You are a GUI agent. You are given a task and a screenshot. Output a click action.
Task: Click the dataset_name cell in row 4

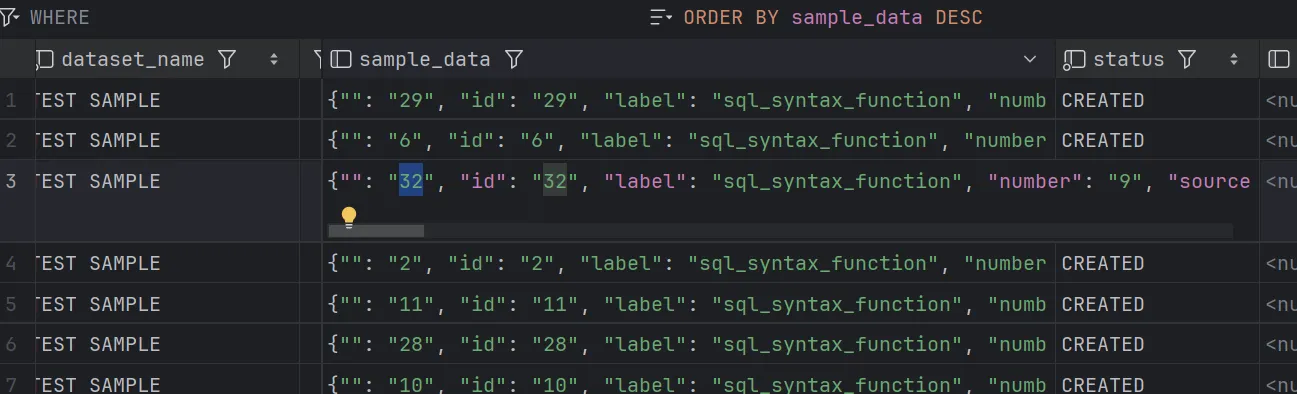tap(167, 263)
